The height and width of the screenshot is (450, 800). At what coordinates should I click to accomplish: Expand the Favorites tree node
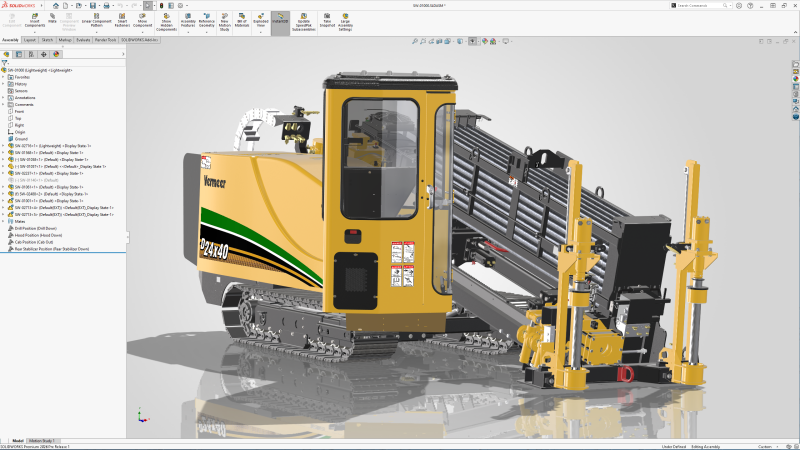click(x=3, y=77)
